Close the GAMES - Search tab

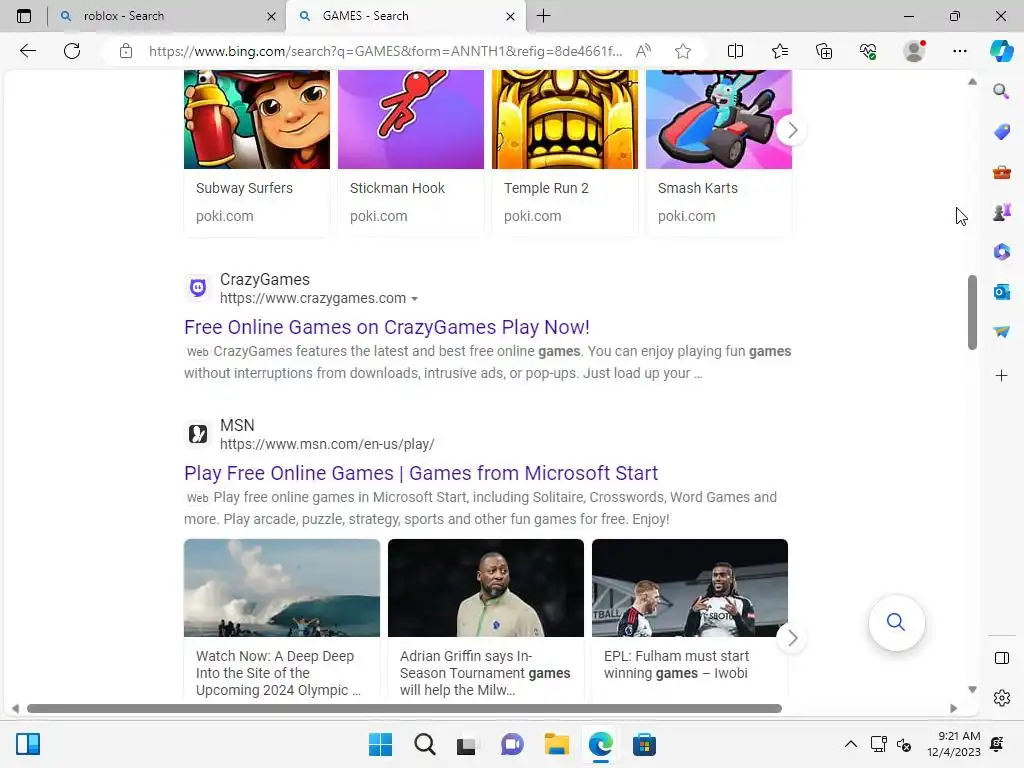pos(511,16)
